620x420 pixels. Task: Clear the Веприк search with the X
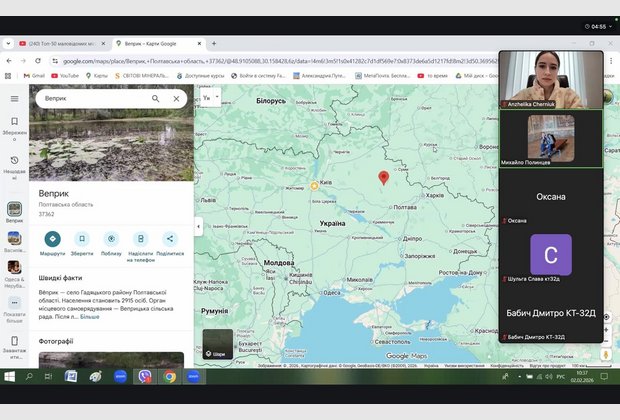(177, 99)
